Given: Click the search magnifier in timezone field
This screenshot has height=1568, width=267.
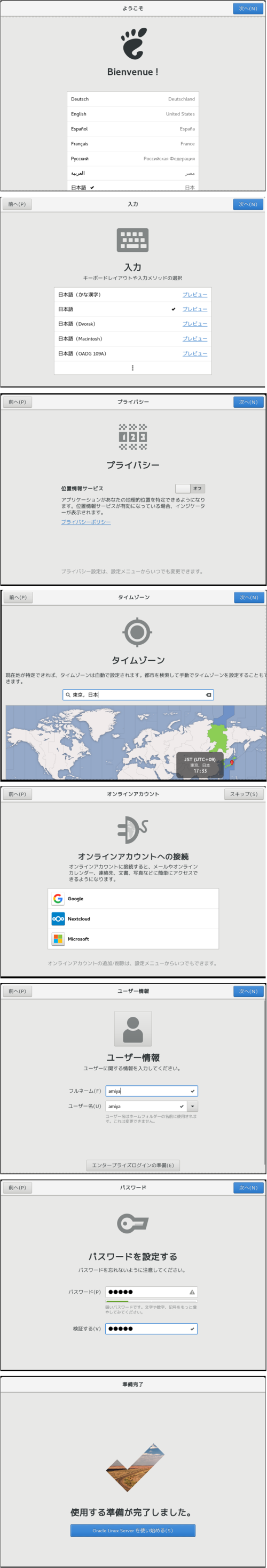Looking at the screenshot, I should [x=68, y=694].
